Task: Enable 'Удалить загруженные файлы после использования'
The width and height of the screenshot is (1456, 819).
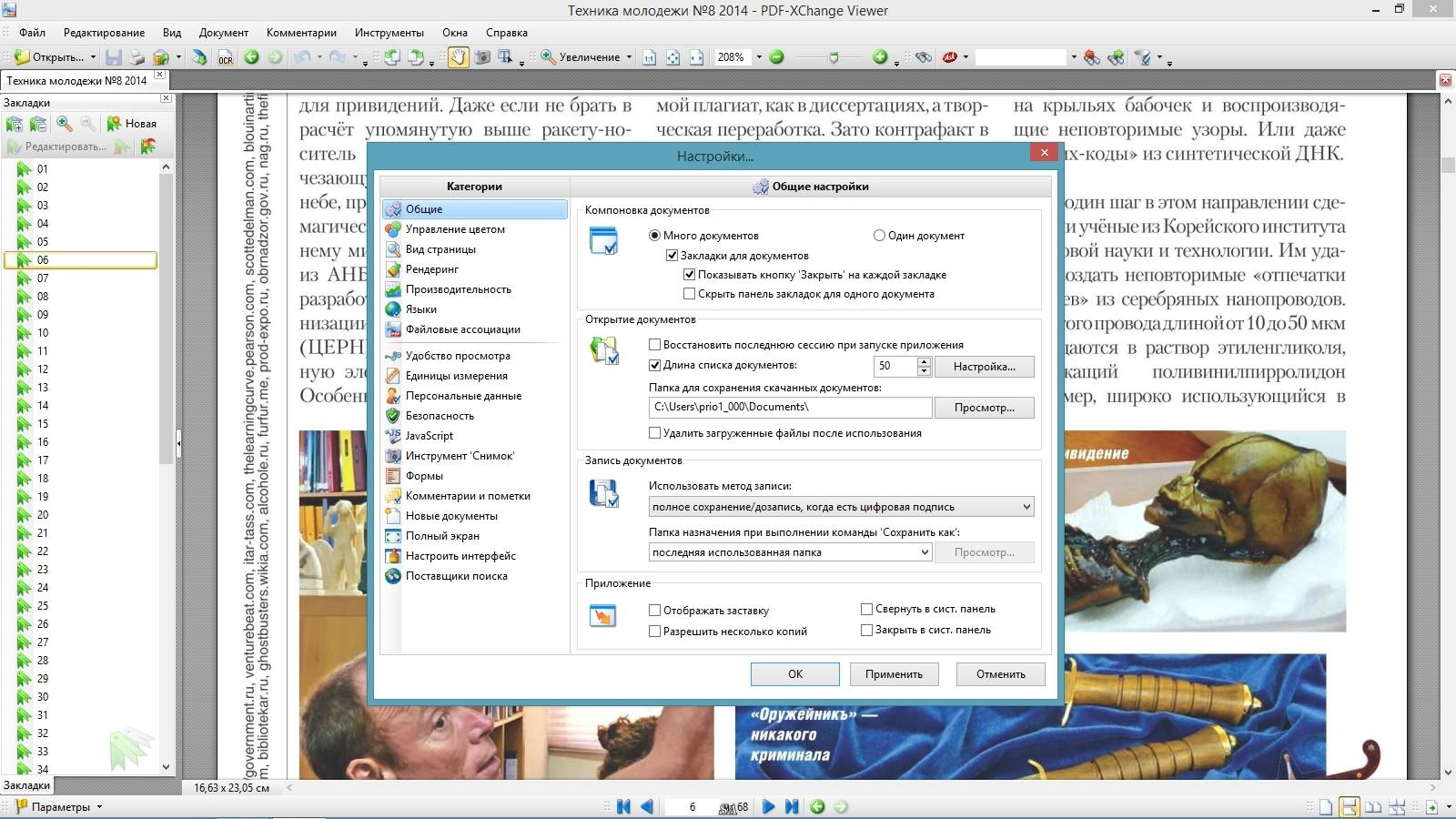Action: coord(654,433)
